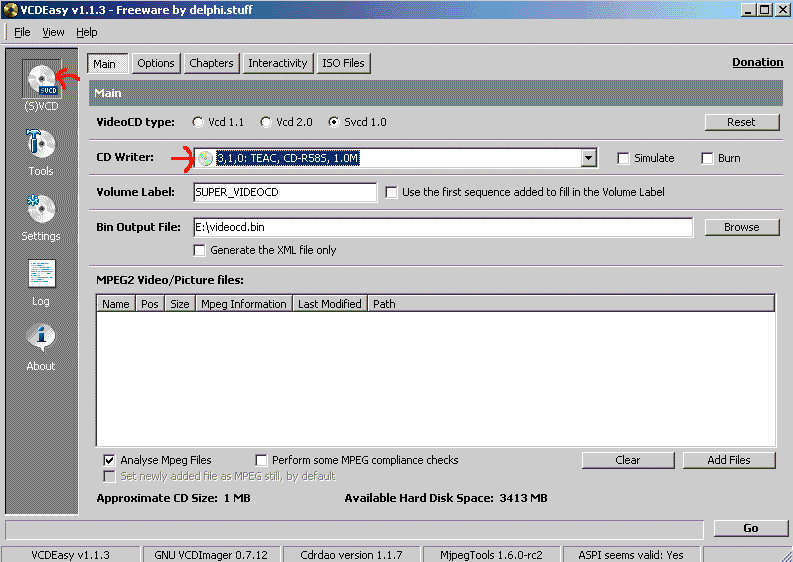Viewport: 793px width, 562px height.
Task: Click the Approximate CD Size 1 MB text
Action: click(173, 498)
